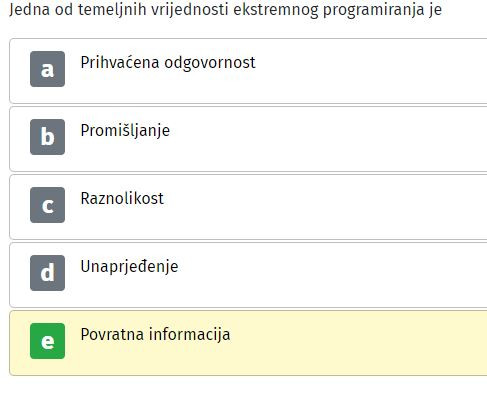Screen dimensions: 487x412
Task: Click the gray letter 'd' badge
Action: [x=47, y=273]
